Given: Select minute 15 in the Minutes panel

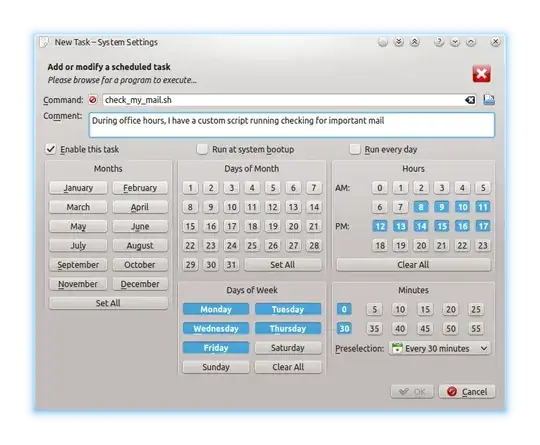Looking at the screenshot, I should click(x=425, y=309).
